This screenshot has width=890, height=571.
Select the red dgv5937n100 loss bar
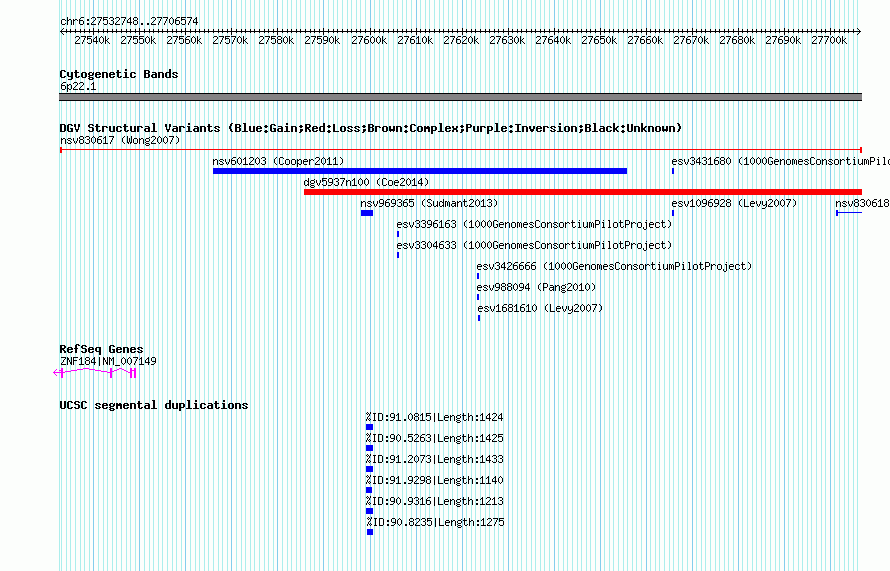(583, 192)
